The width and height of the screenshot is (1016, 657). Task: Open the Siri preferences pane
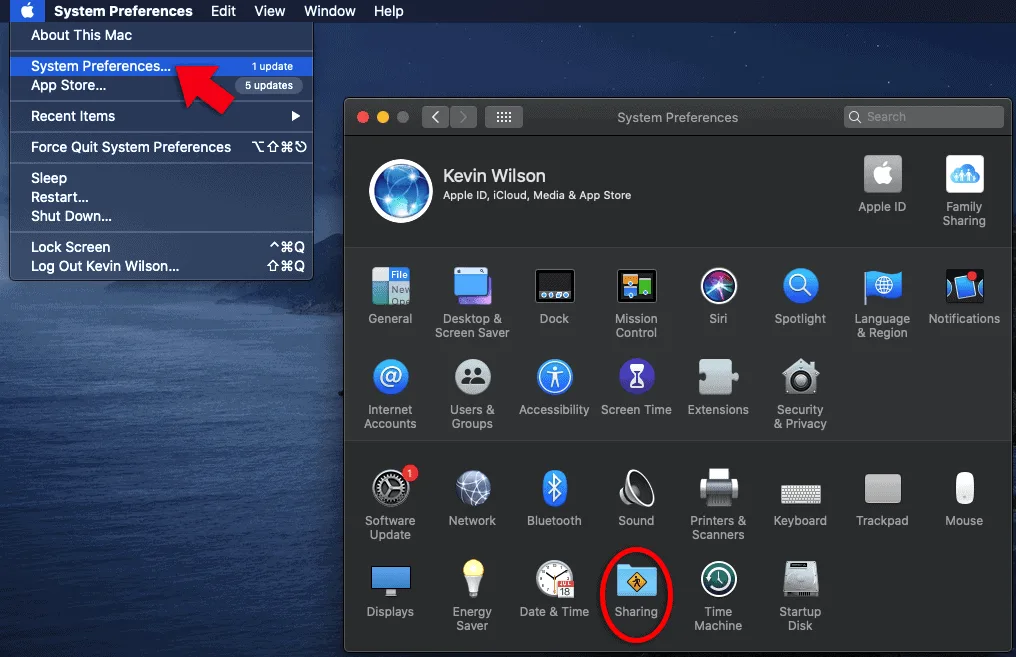tap(718, 296)
